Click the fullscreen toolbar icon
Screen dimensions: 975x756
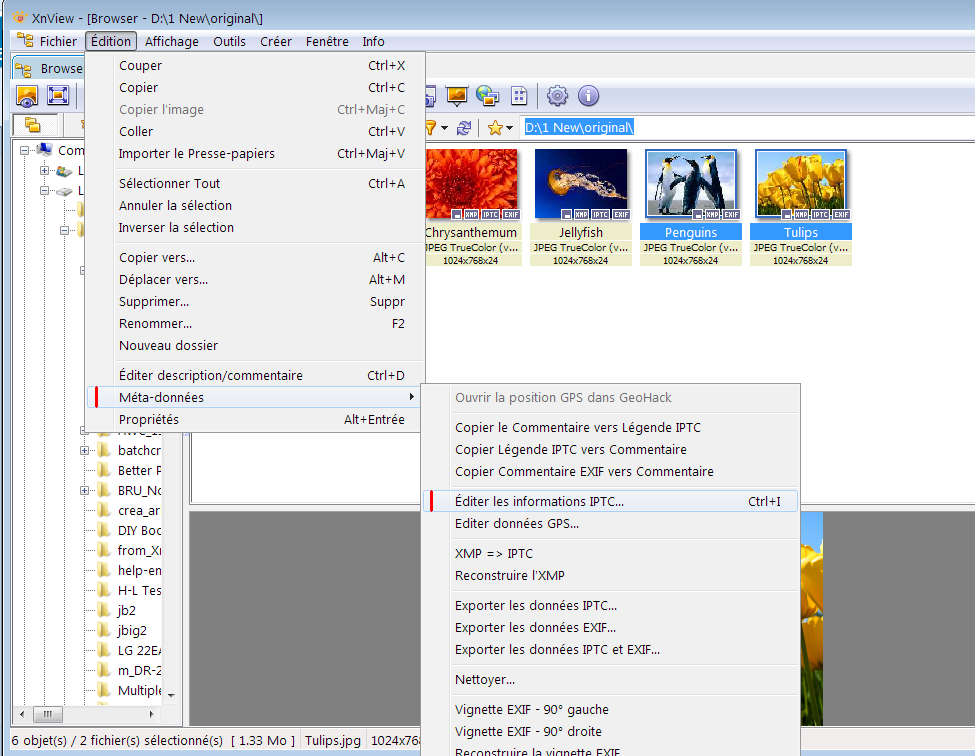click(58, 96)
